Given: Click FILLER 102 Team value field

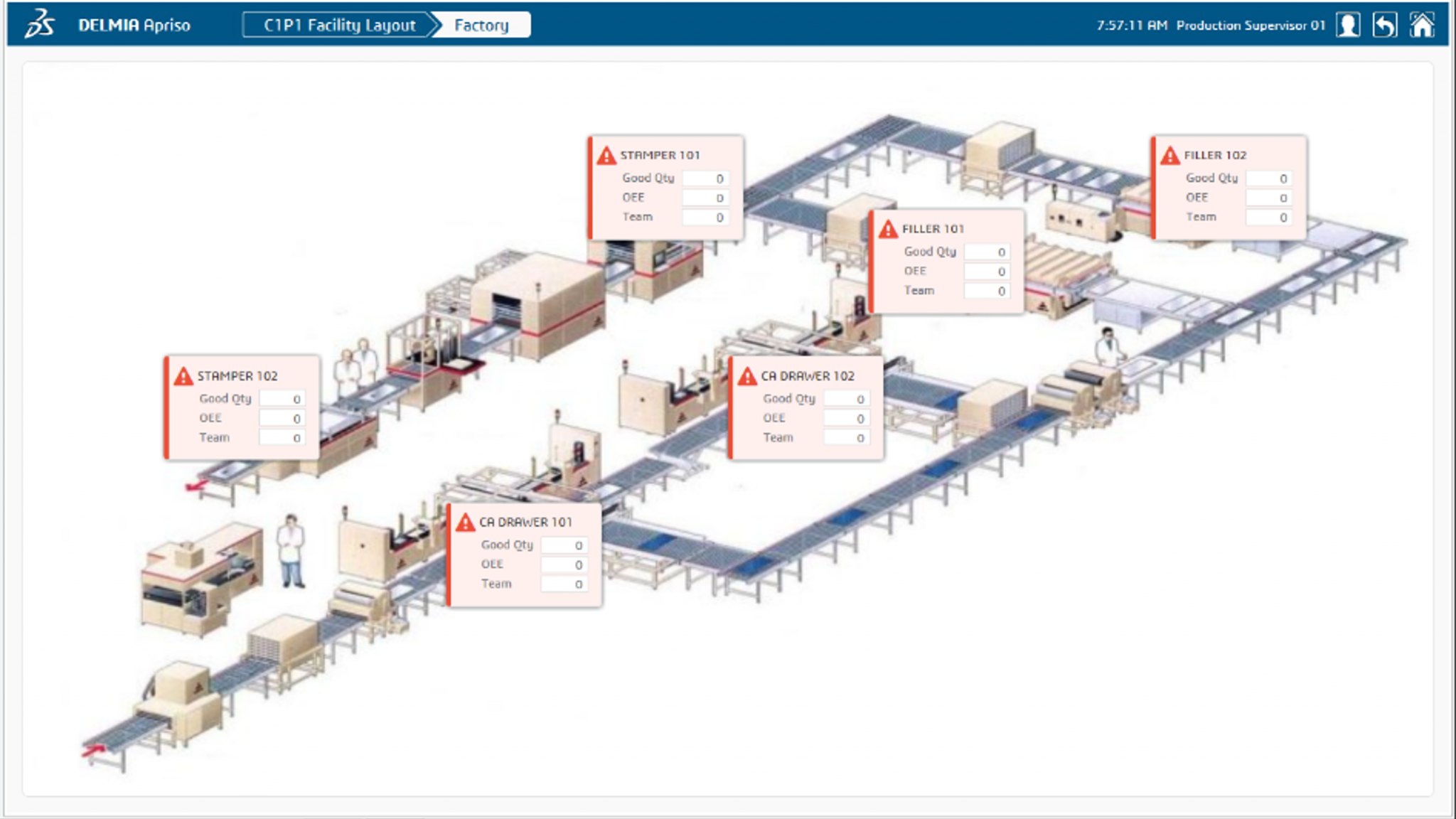Looking at the screenshot, I should [1268, 217].
